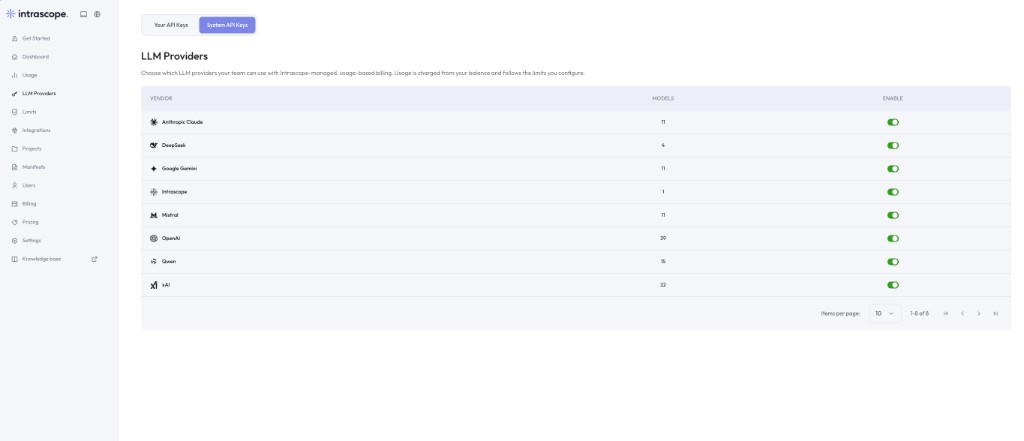This screenshot has height=441, width=1024.
Task: Go to the previous page of results
Action: pos(962,314)
